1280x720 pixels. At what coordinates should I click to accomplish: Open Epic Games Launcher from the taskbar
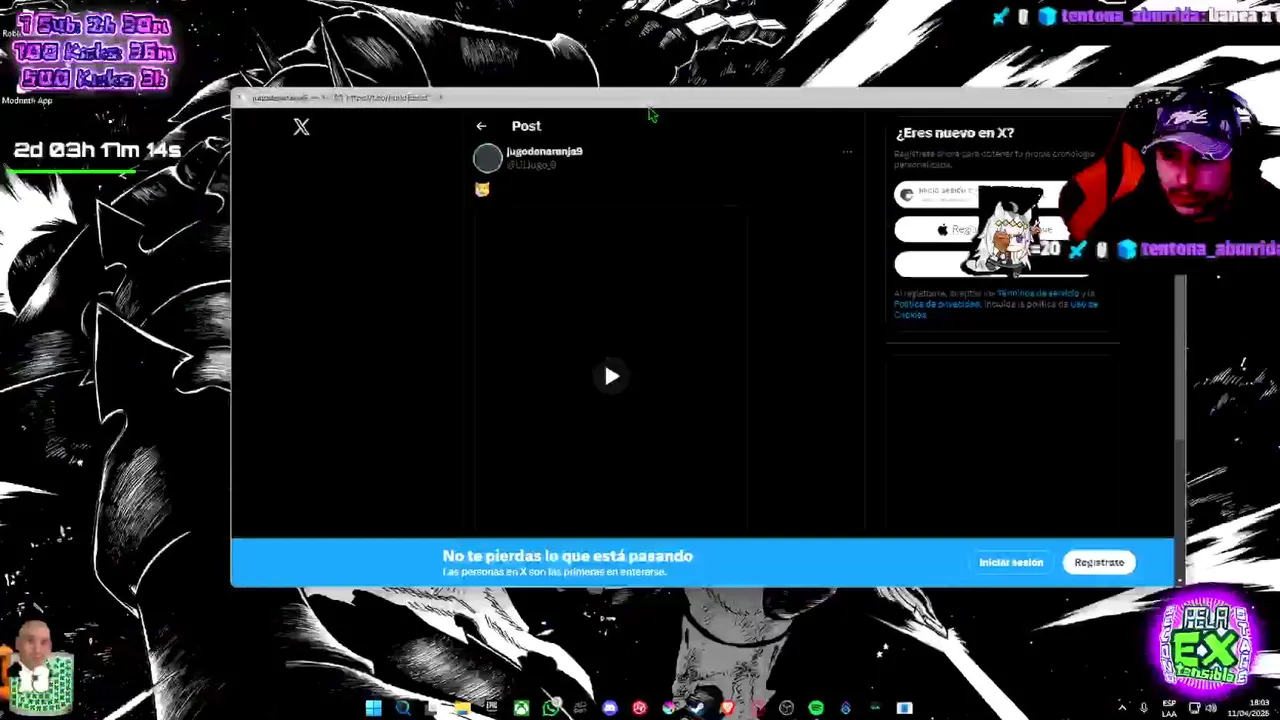(491, 708)
